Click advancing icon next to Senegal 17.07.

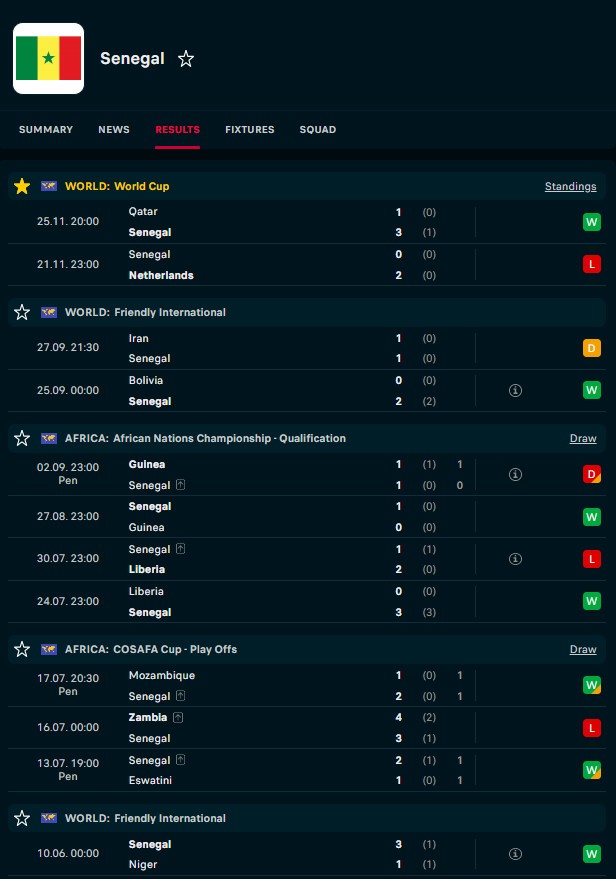pos(180,696)
